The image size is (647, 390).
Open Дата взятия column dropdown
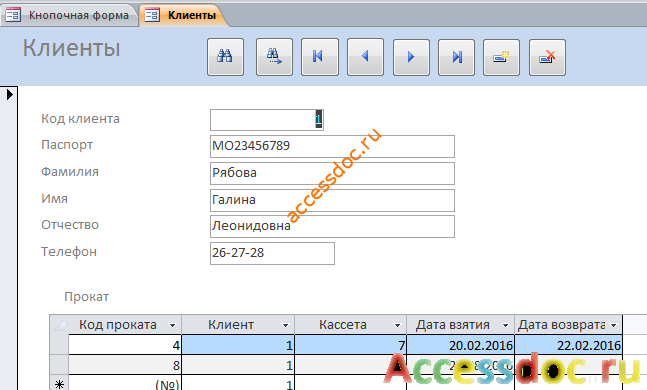point(505,326)
